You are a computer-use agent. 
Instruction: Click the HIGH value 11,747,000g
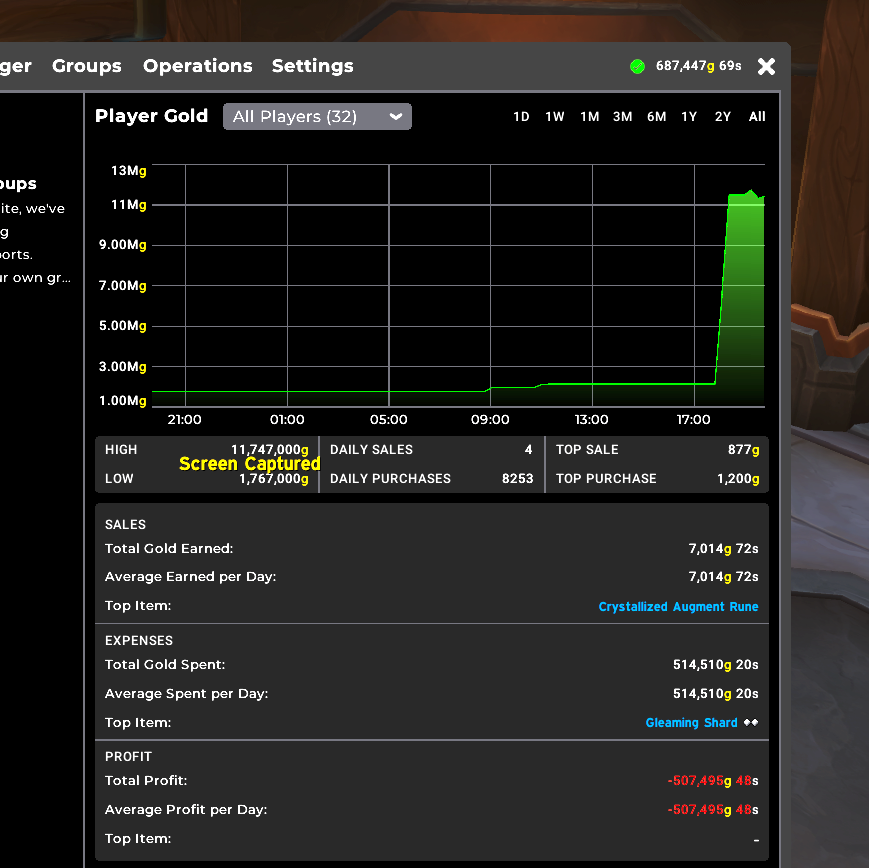269,450
